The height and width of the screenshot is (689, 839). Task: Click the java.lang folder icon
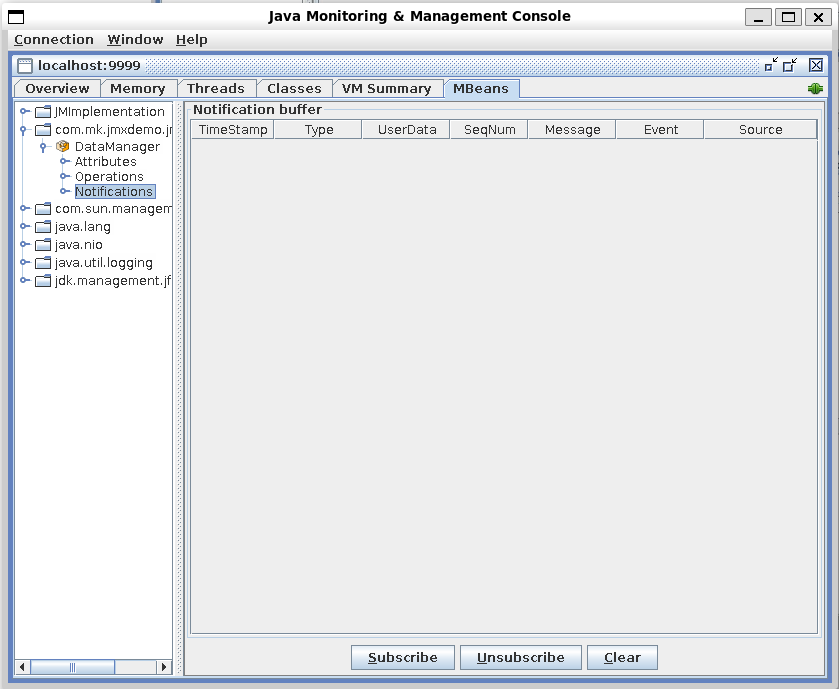pyautogui.click(x=43, y=227)
